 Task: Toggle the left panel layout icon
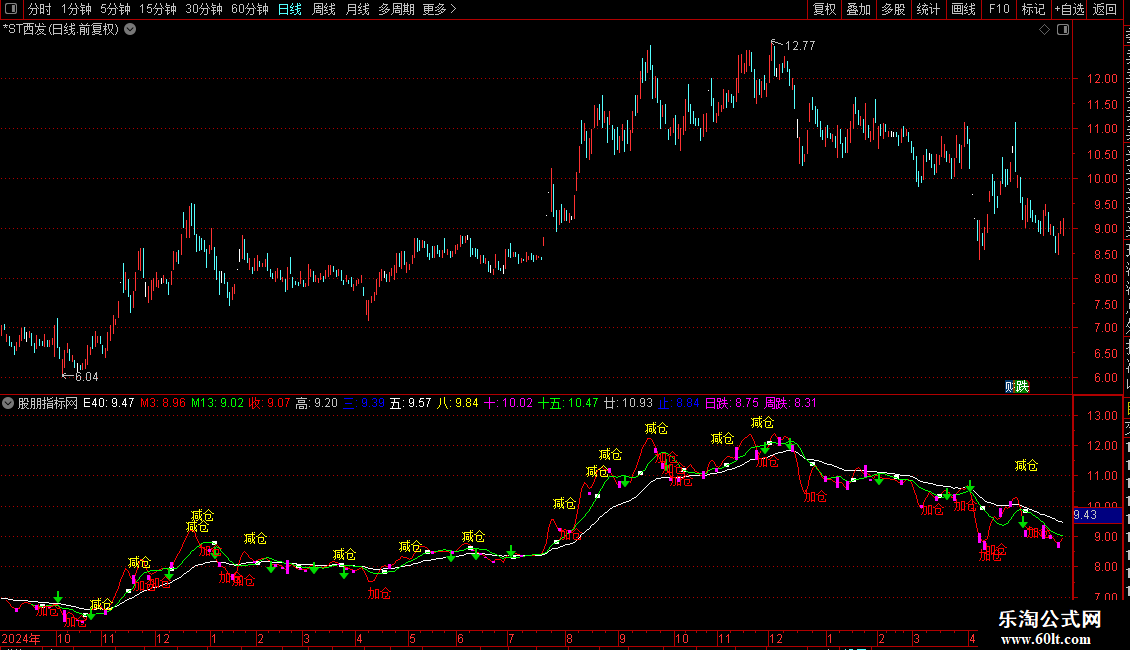pos(11,9)
